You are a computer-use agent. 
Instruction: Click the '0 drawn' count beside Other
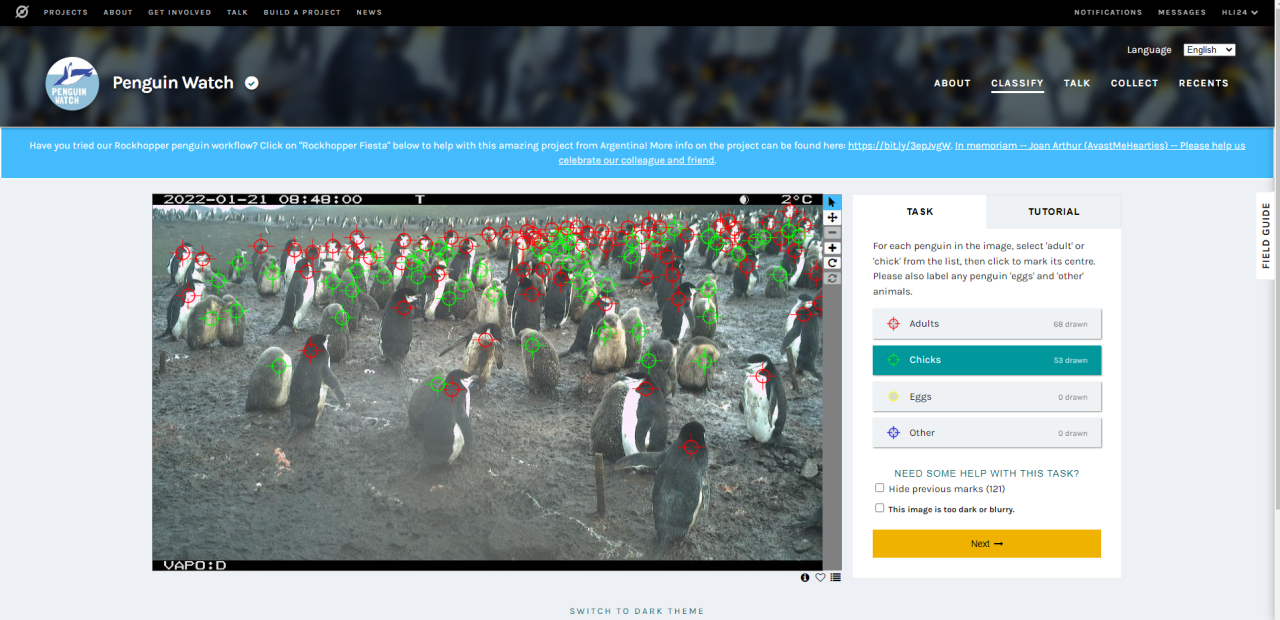pyautogui.click(x=1073, y=433)
